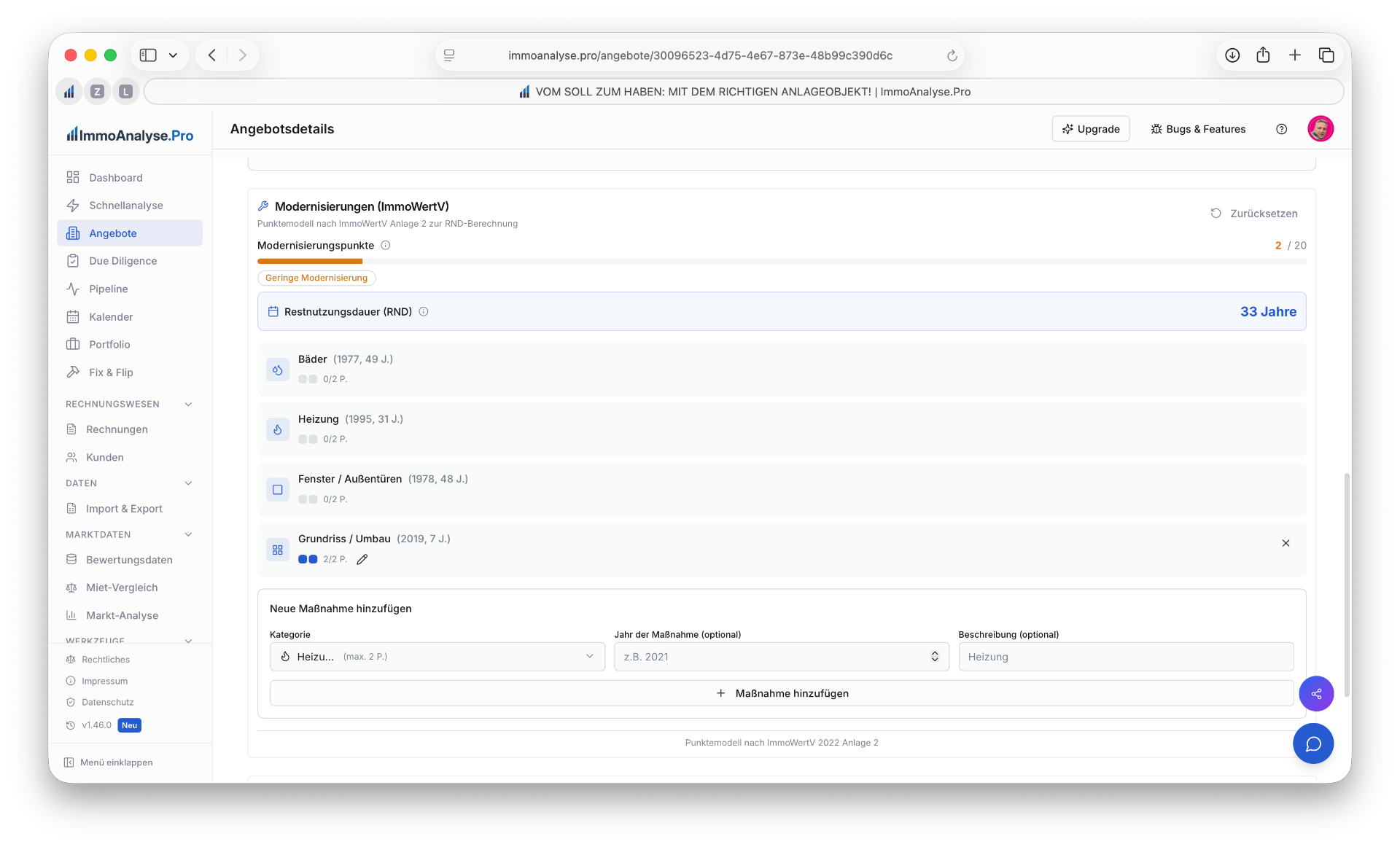Show Safari tab overview
This screenshot has height=847, width=1400.
[x=1326, y=55]
